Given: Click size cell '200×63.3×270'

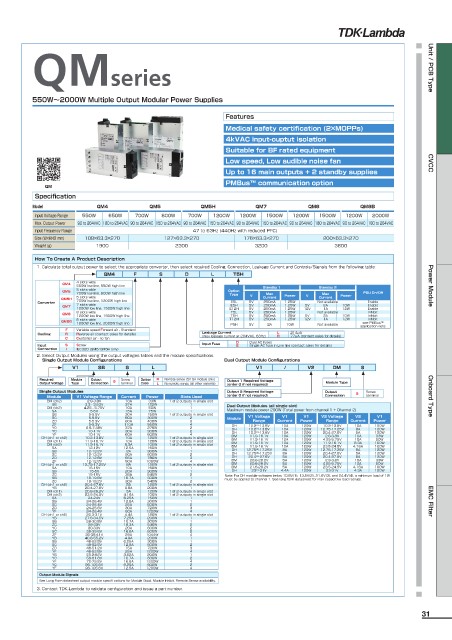Looking at the screenshot, I should pos(341,238).
